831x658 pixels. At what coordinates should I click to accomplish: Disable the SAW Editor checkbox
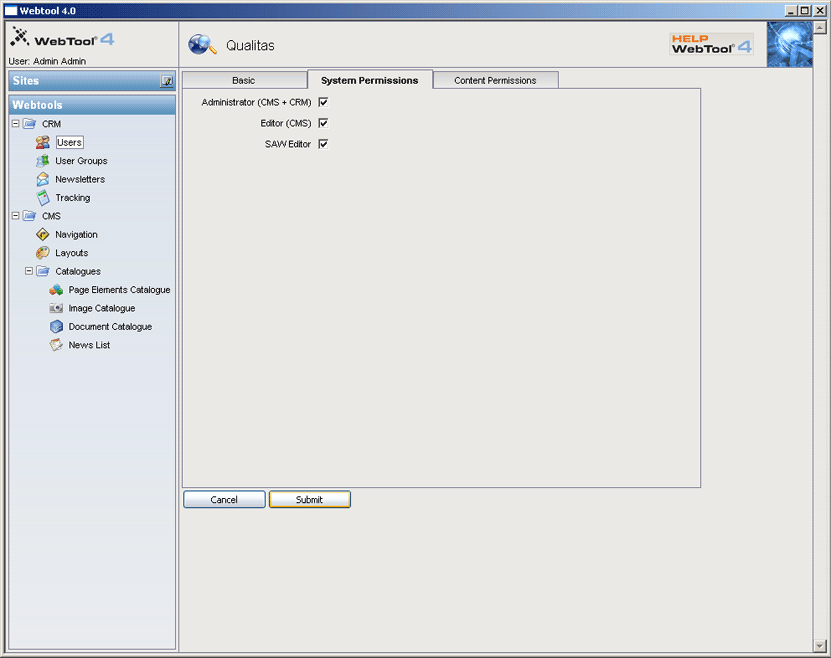click(323, 144)
